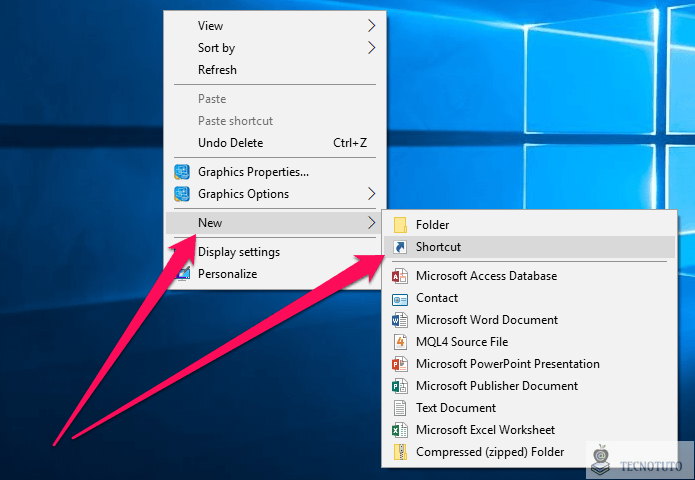The height and width of the screenshot is (480, 695).
Task: Click the Publisher Document icon
Action: [400, 386]
